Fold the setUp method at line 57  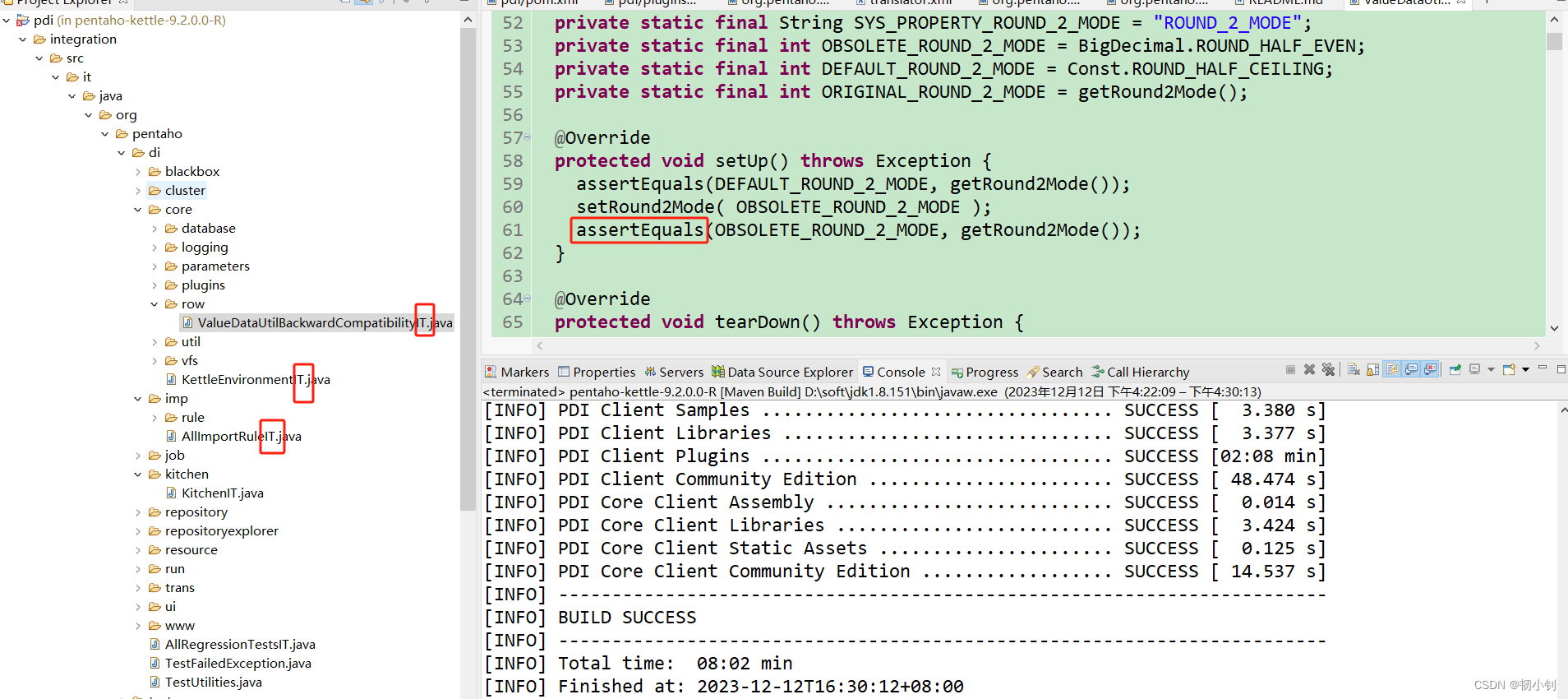pyautogui.click(x=528, y=137)
